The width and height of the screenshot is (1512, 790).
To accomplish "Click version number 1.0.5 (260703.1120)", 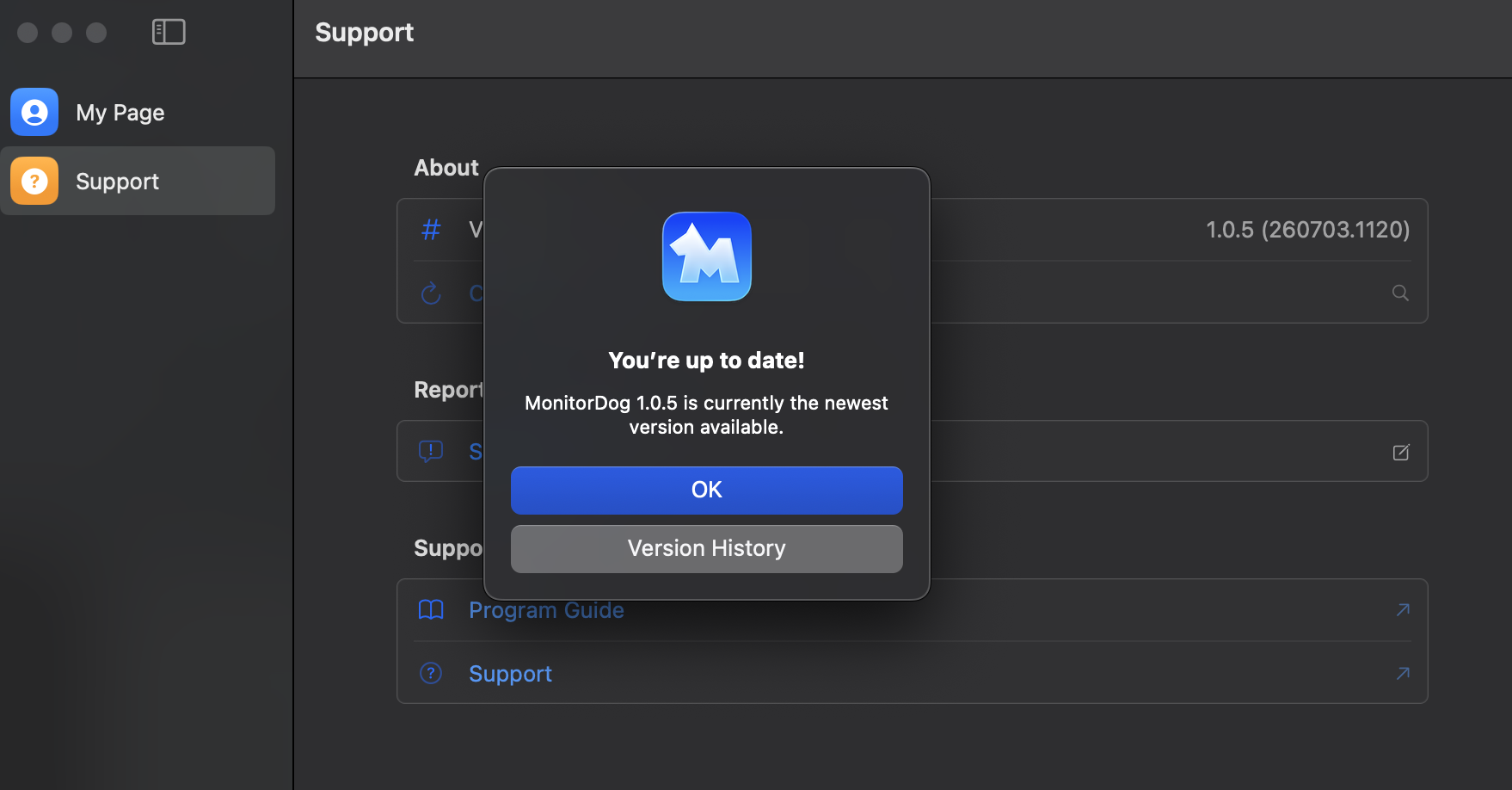I will (x=1307, y=230).
